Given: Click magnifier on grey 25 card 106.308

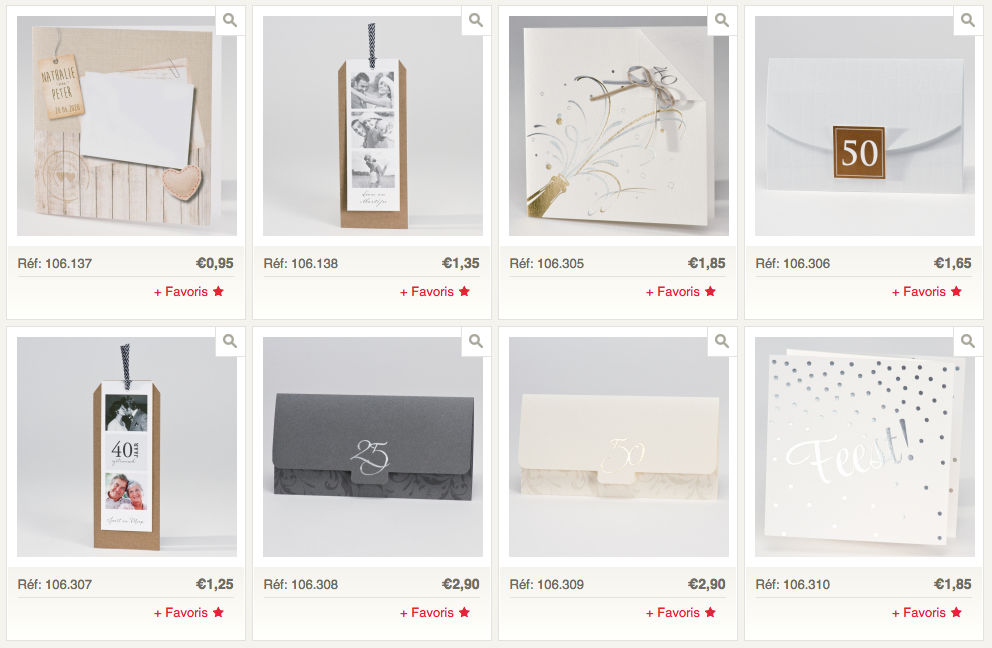Looking at the screenshot, I should pos(476,342).
